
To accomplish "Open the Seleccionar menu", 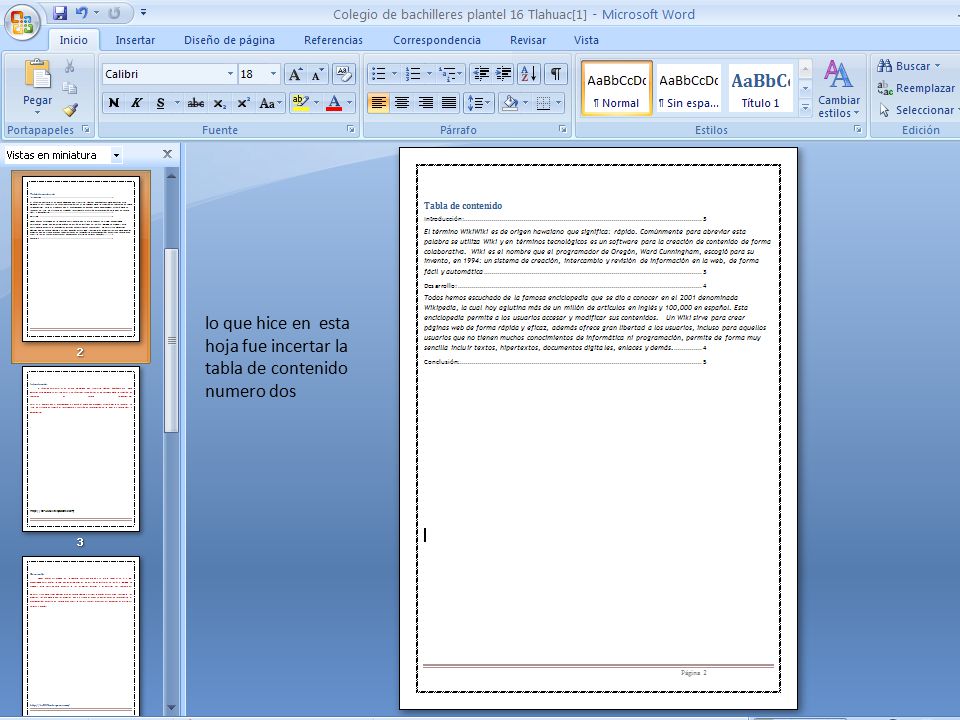I will 917,110.
